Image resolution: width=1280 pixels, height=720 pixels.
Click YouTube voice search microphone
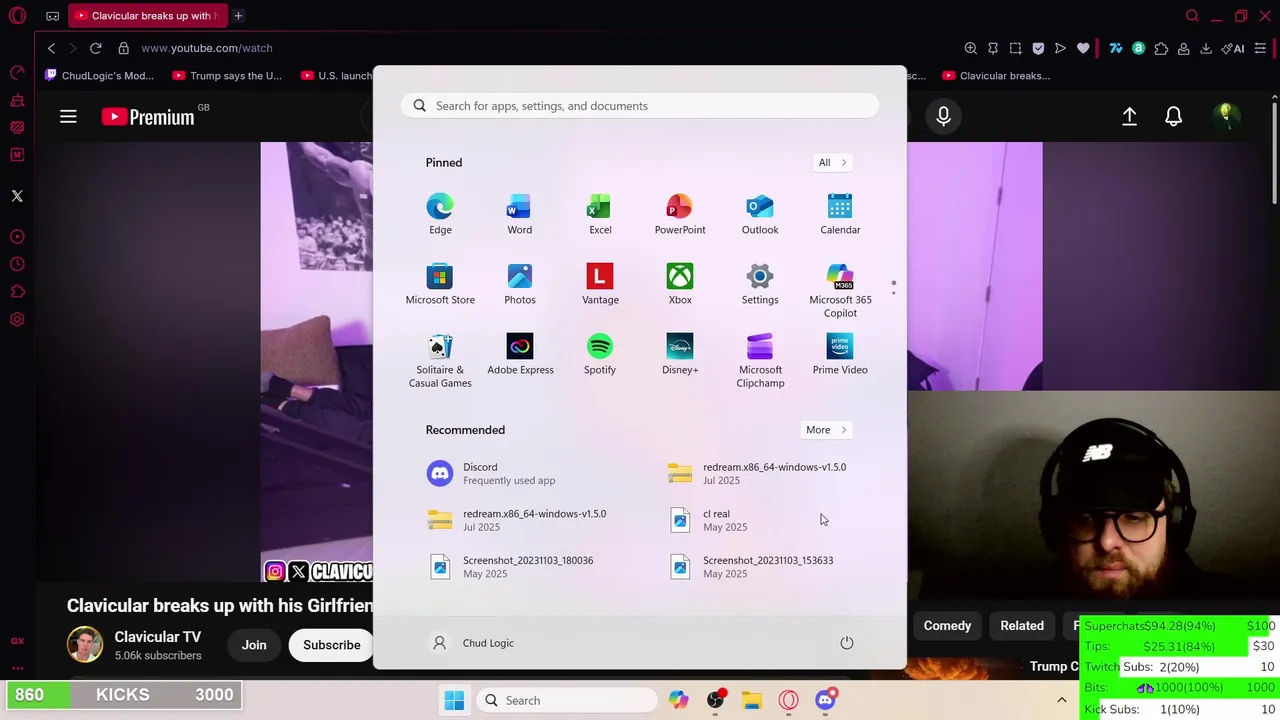click(943, 117)
